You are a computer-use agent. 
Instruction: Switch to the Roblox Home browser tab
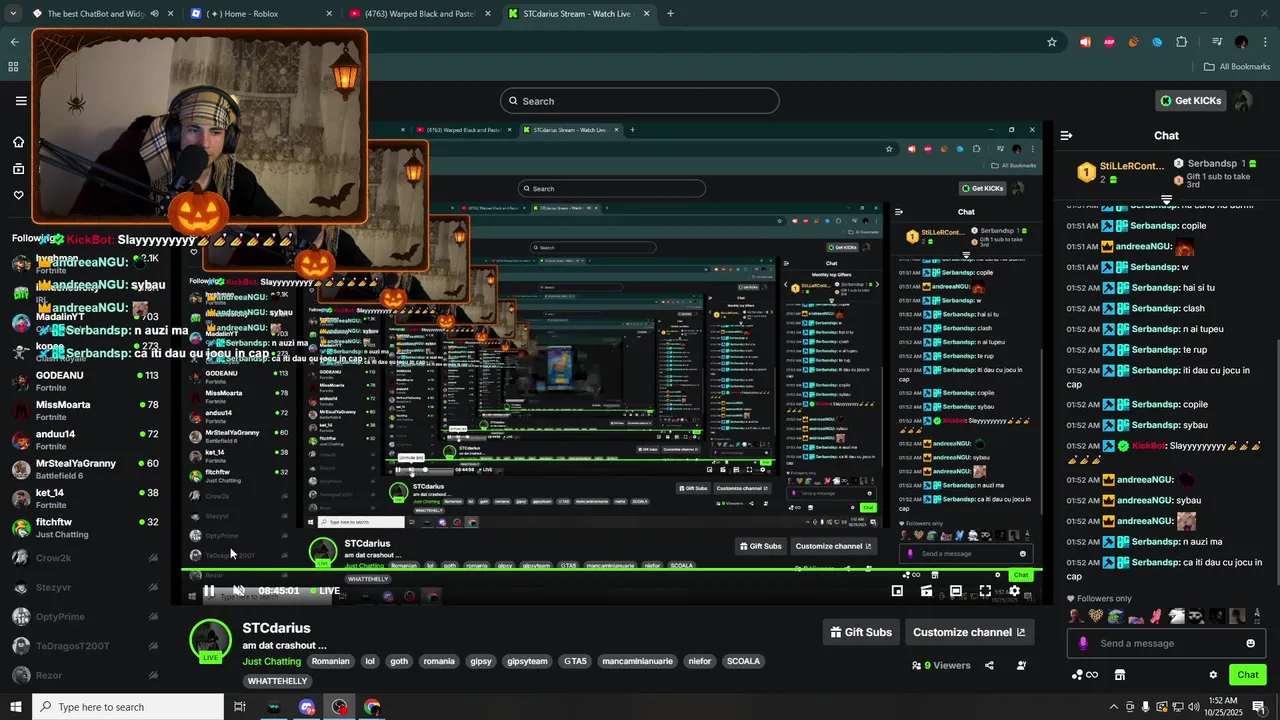[260, 14]
